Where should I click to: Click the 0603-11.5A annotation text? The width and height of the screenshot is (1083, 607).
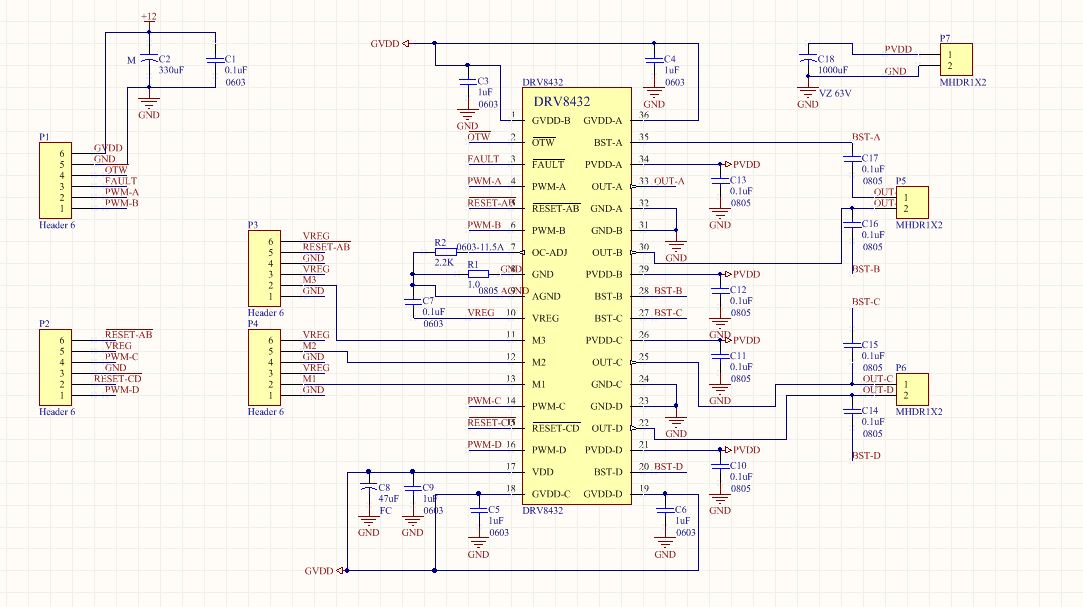[x=480, y=247]
